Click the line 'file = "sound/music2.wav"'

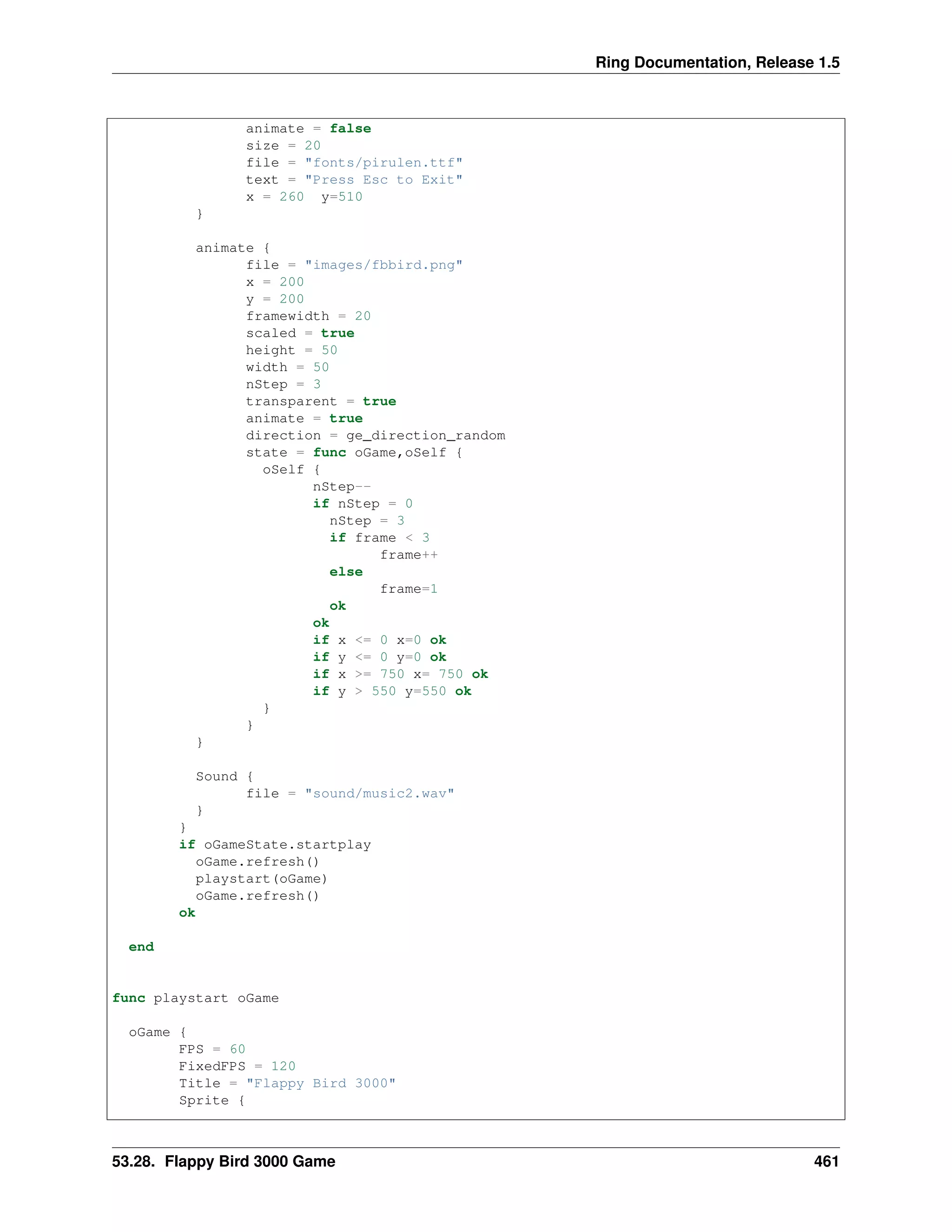pyautogui.click(x=350, y=794)
